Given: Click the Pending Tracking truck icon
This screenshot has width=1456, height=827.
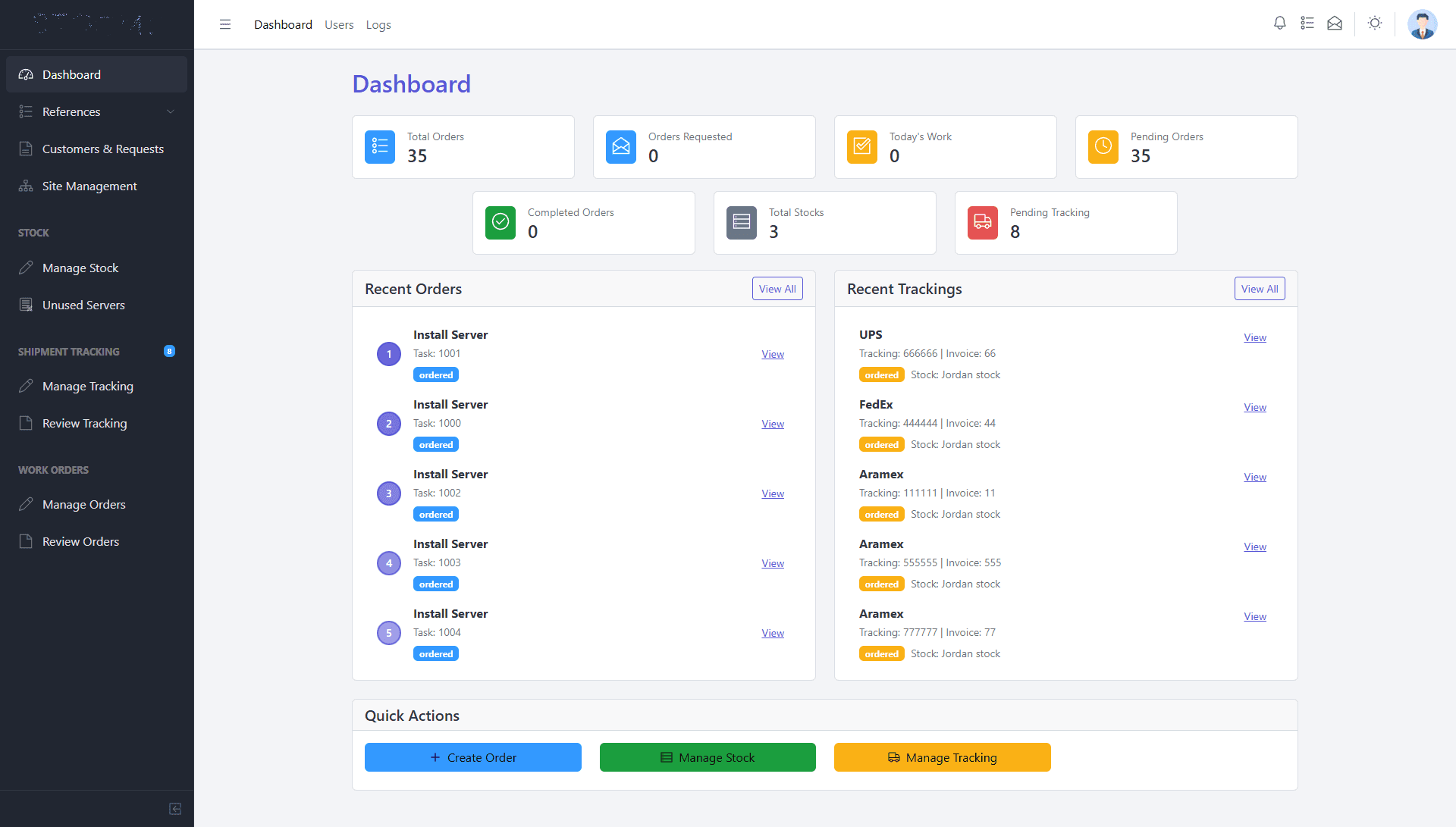Looking at the screenshot, I should tap(983, 223).
